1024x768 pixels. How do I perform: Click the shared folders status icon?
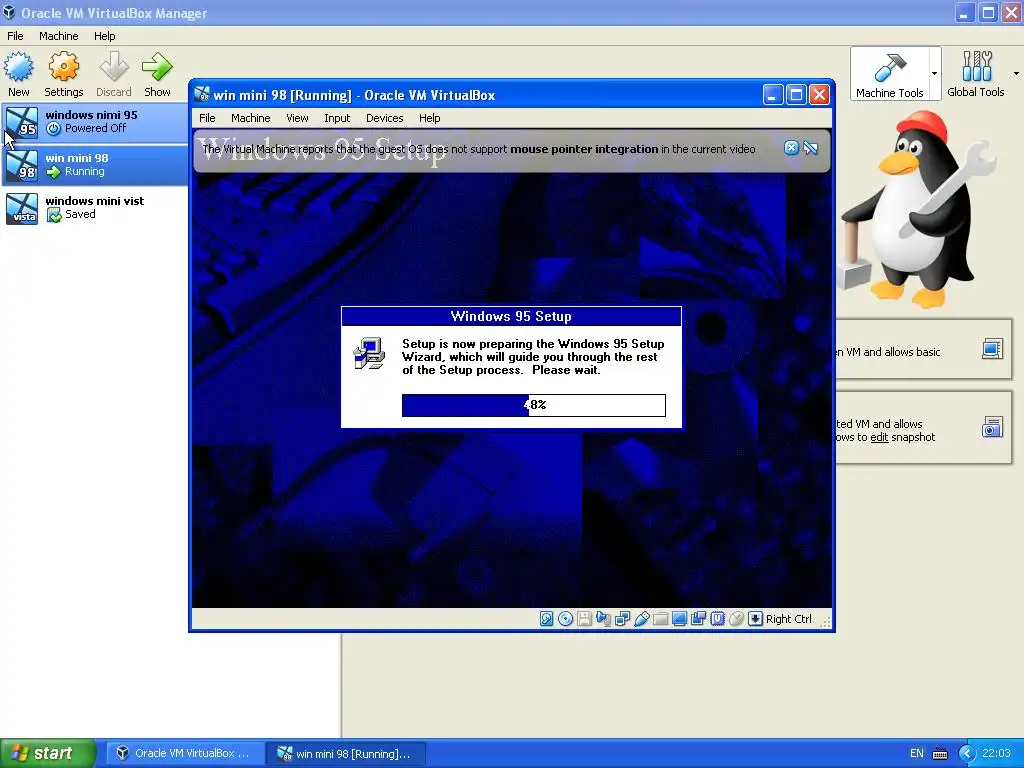click(x=660, y=618)
